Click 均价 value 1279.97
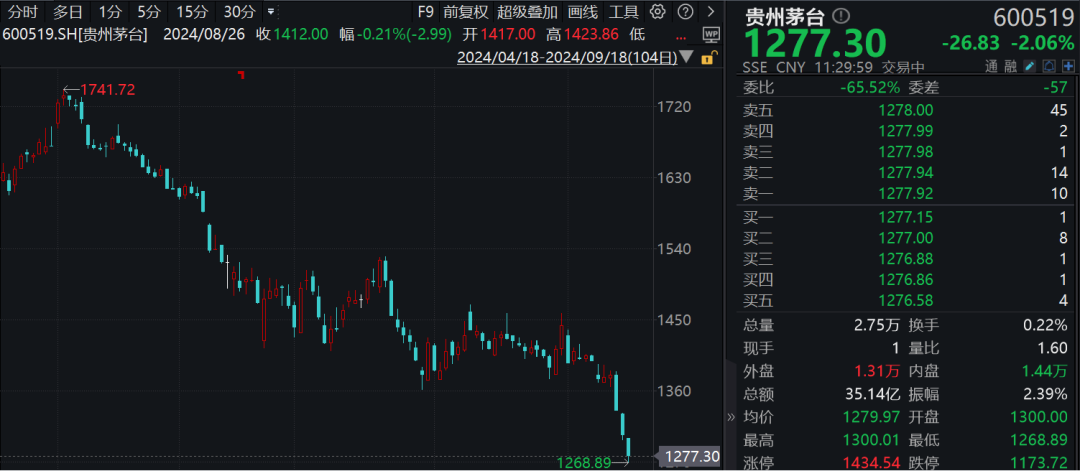 coord(871,417)
